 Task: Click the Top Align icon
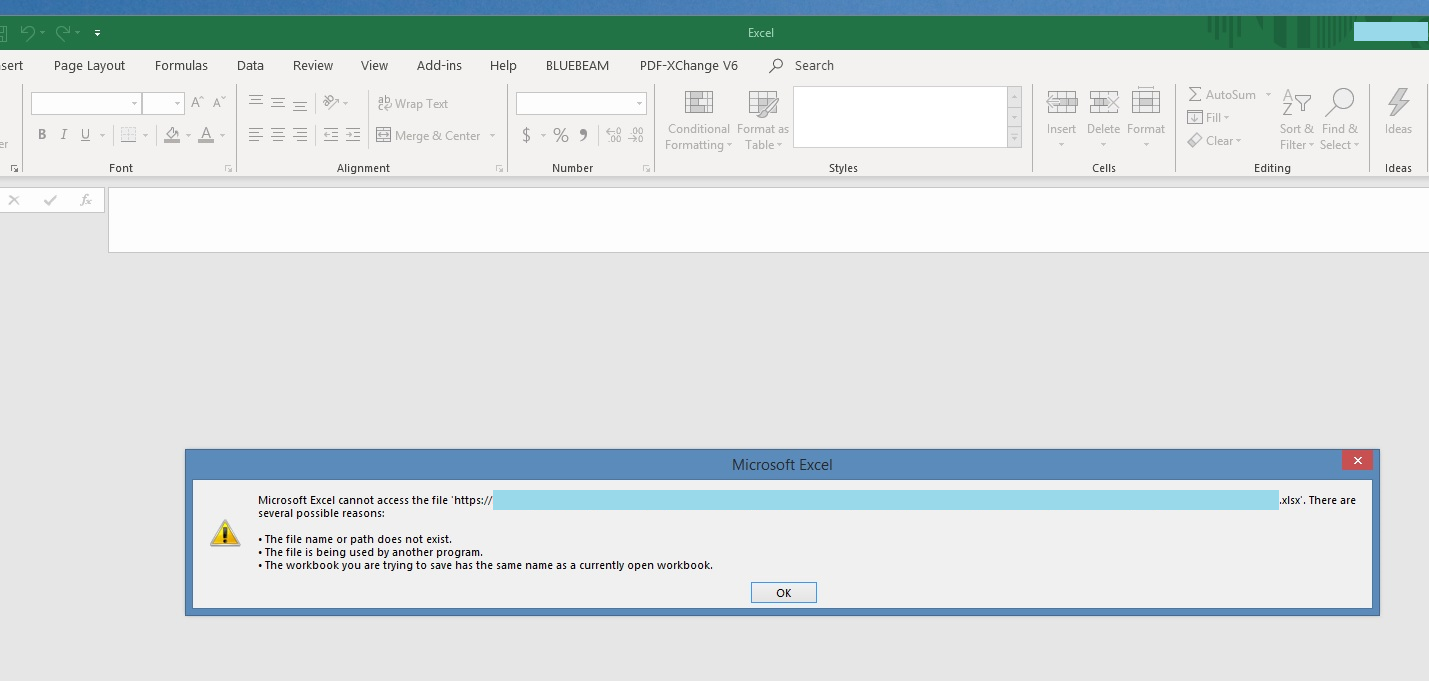click(x=256, y=102)
